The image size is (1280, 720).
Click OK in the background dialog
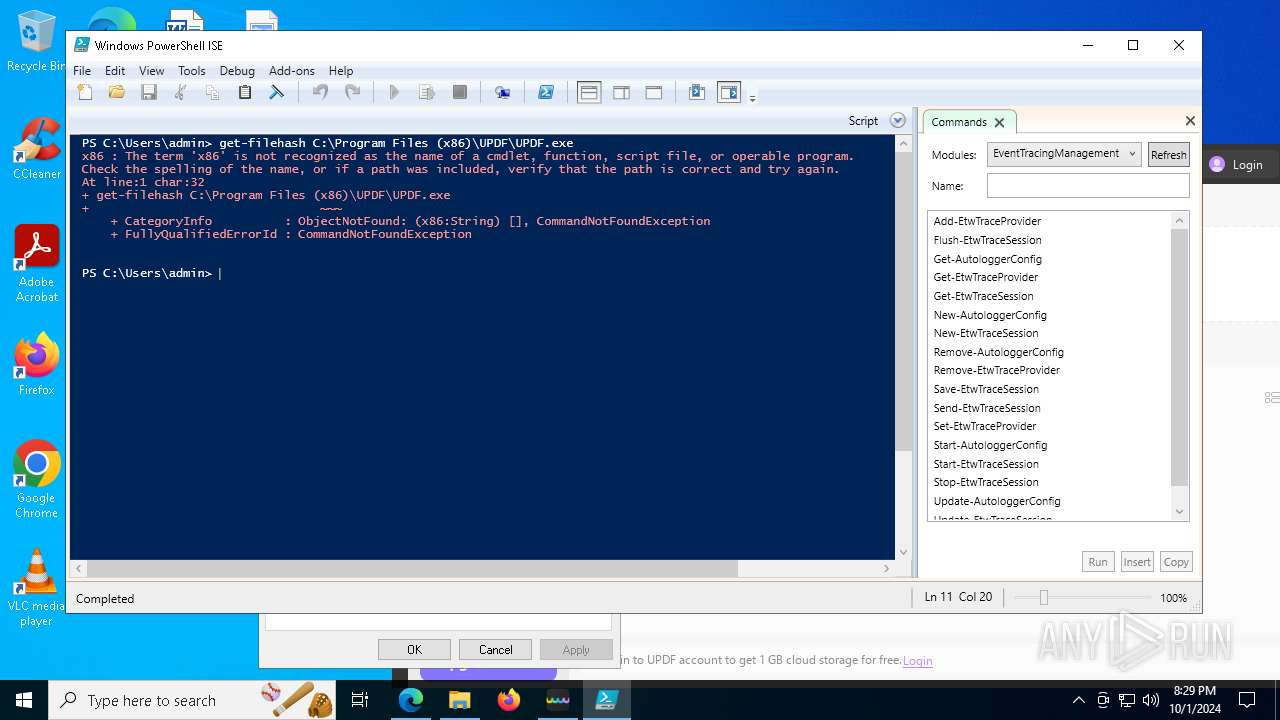(414, 650)
